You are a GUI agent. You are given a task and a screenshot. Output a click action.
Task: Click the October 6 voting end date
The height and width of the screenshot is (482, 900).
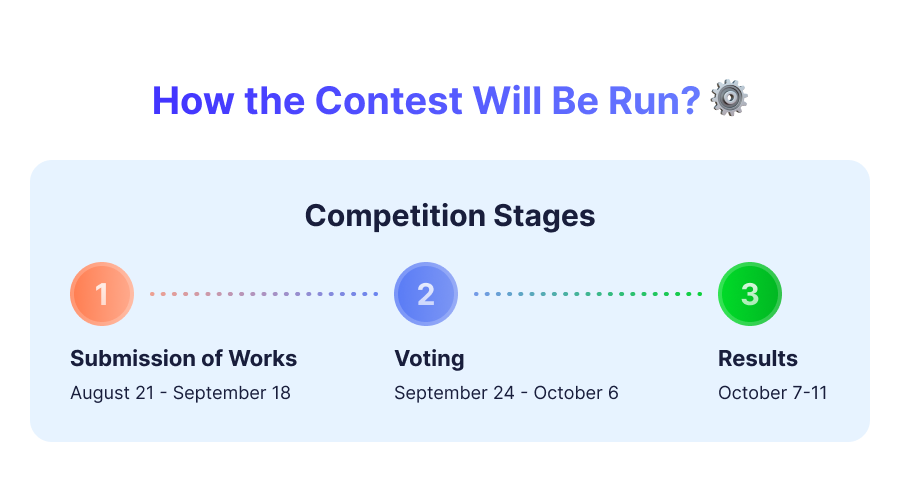point(576,393)
